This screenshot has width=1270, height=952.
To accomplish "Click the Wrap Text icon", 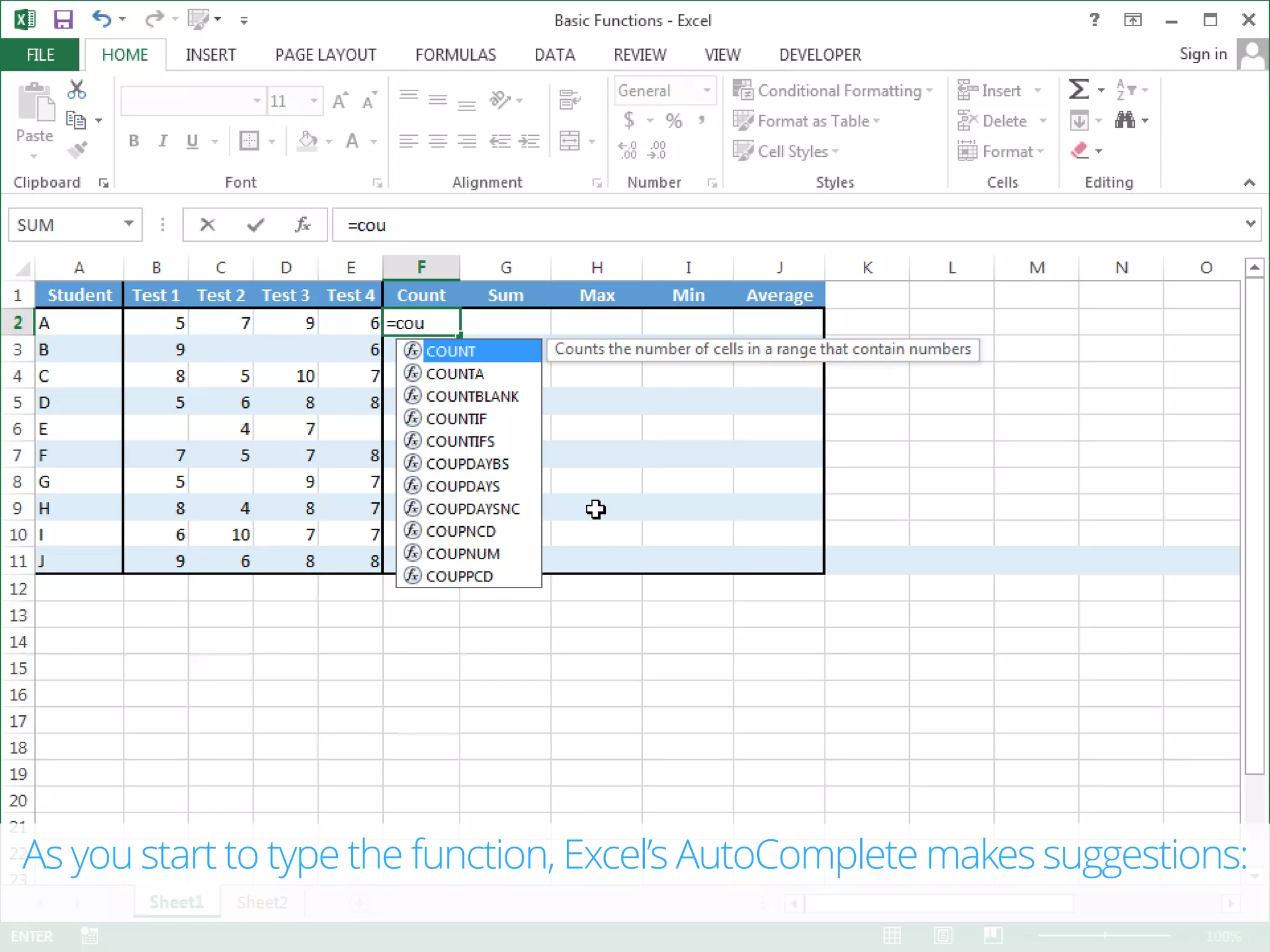I will 569,99.
